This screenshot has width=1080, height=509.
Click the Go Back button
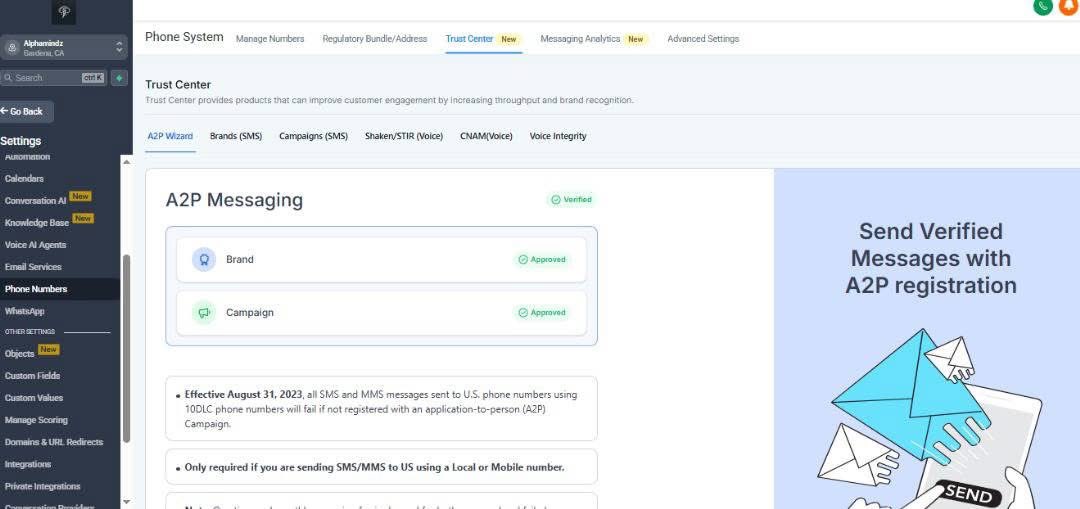[26, 112]
